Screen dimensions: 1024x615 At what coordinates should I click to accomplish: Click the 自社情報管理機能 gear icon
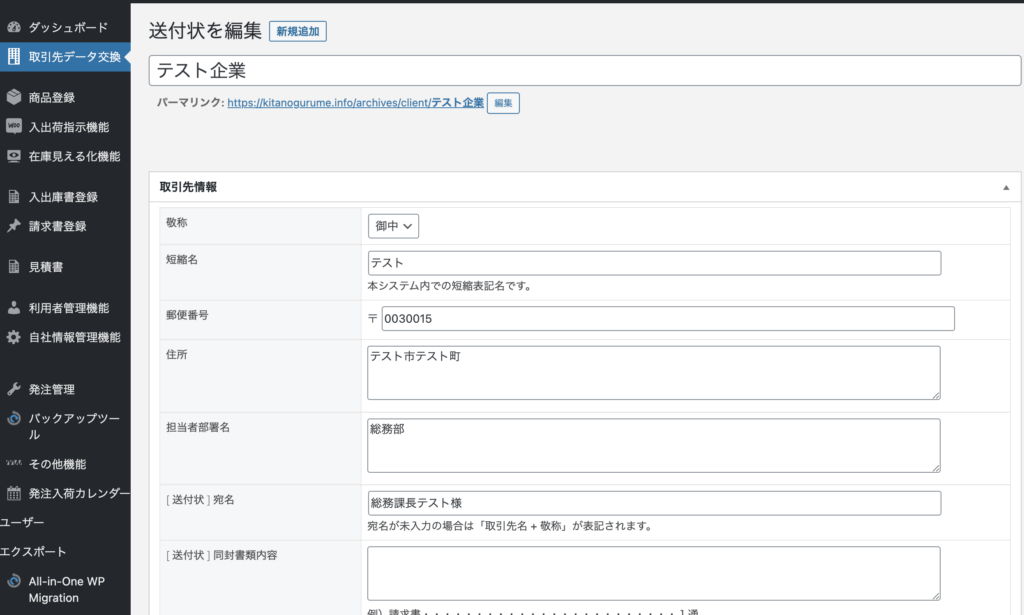14,337
